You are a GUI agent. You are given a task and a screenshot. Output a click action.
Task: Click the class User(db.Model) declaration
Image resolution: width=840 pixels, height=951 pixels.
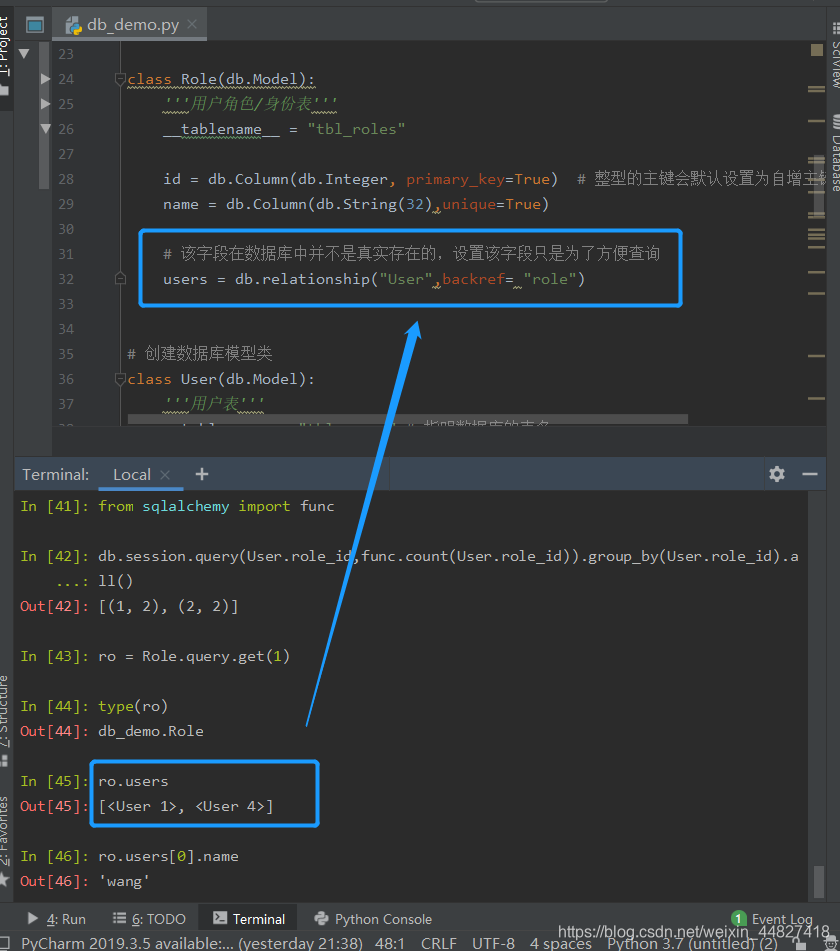pyautogui.click(x=221, y=379)
